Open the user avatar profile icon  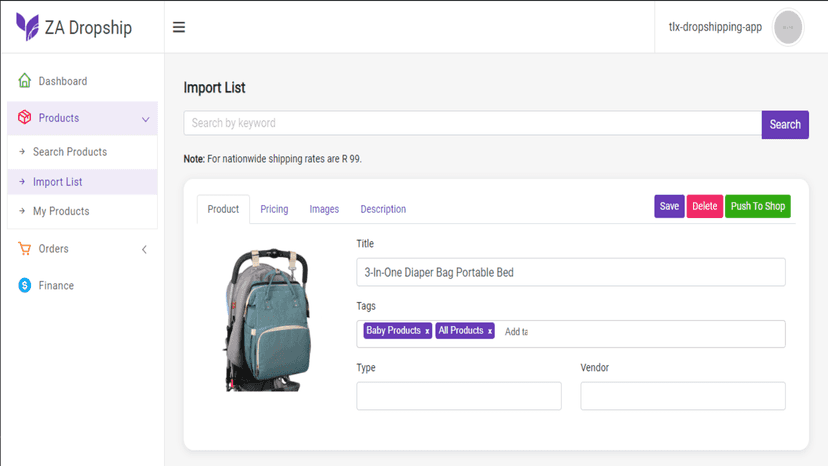pos(788,27)
